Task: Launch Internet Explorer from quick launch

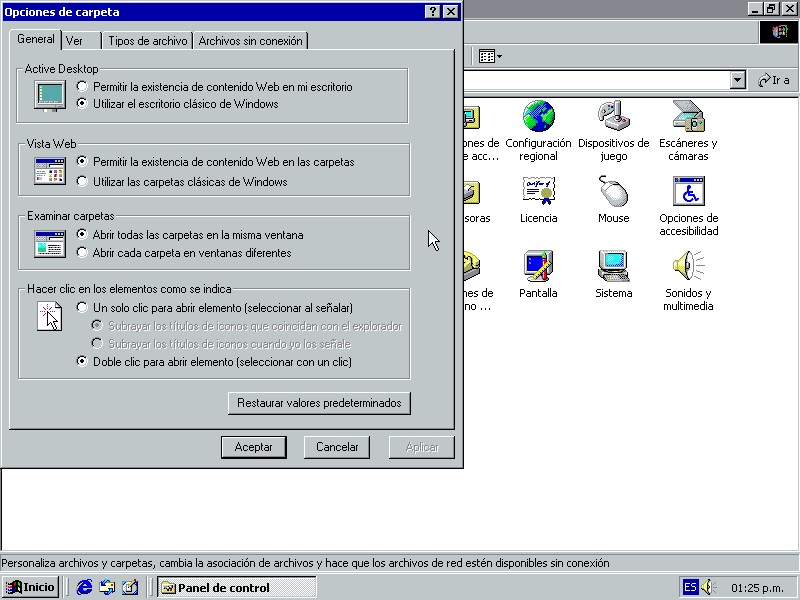Action: point(84,587)
